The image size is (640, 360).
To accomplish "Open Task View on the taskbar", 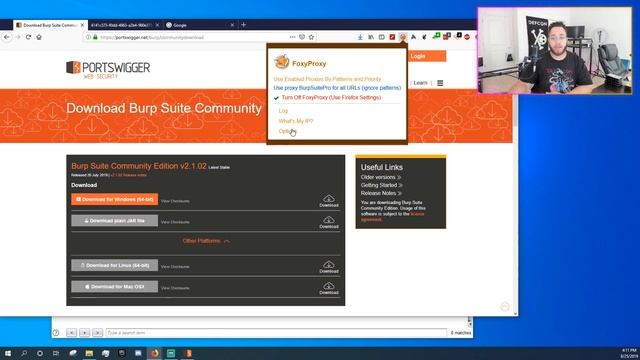I will tap(56, 353).
